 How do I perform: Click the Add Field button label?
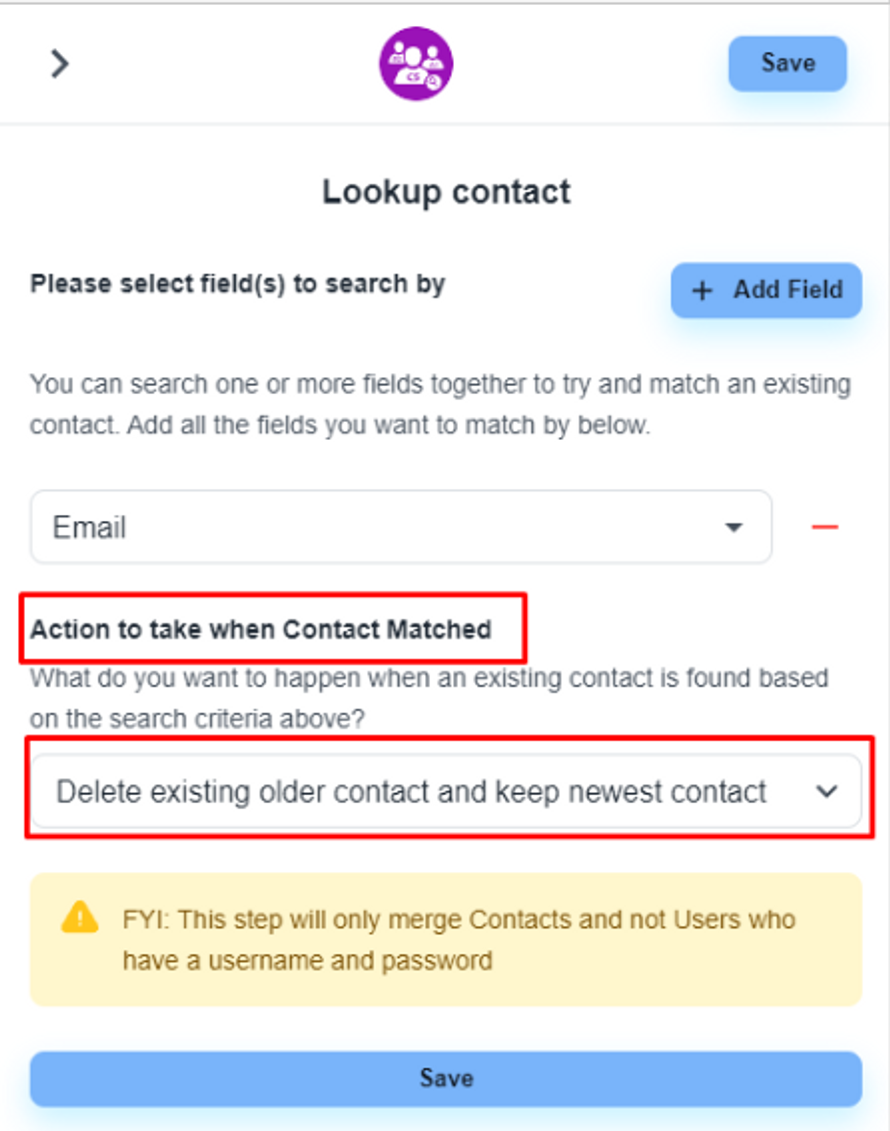click(788, 290)
